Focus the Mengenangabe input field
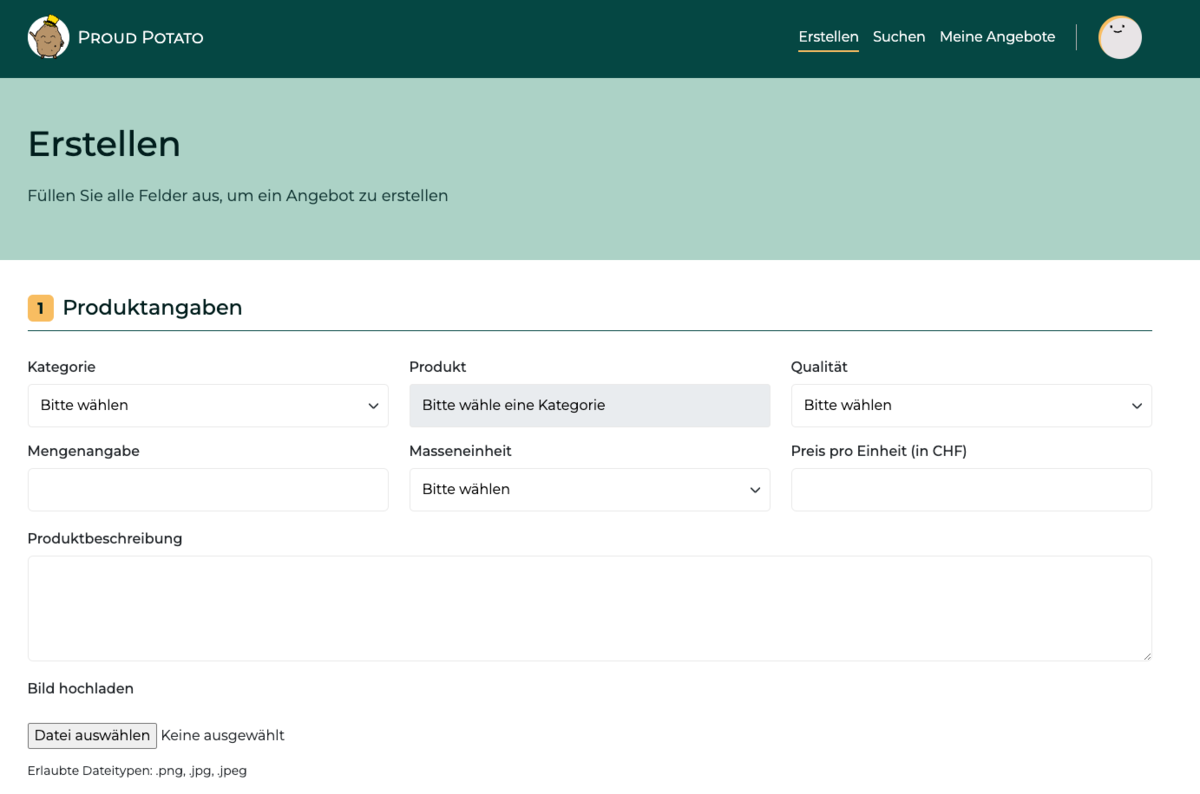The height and width of the screenshot is (794, 1200). [x=208, y=490]
